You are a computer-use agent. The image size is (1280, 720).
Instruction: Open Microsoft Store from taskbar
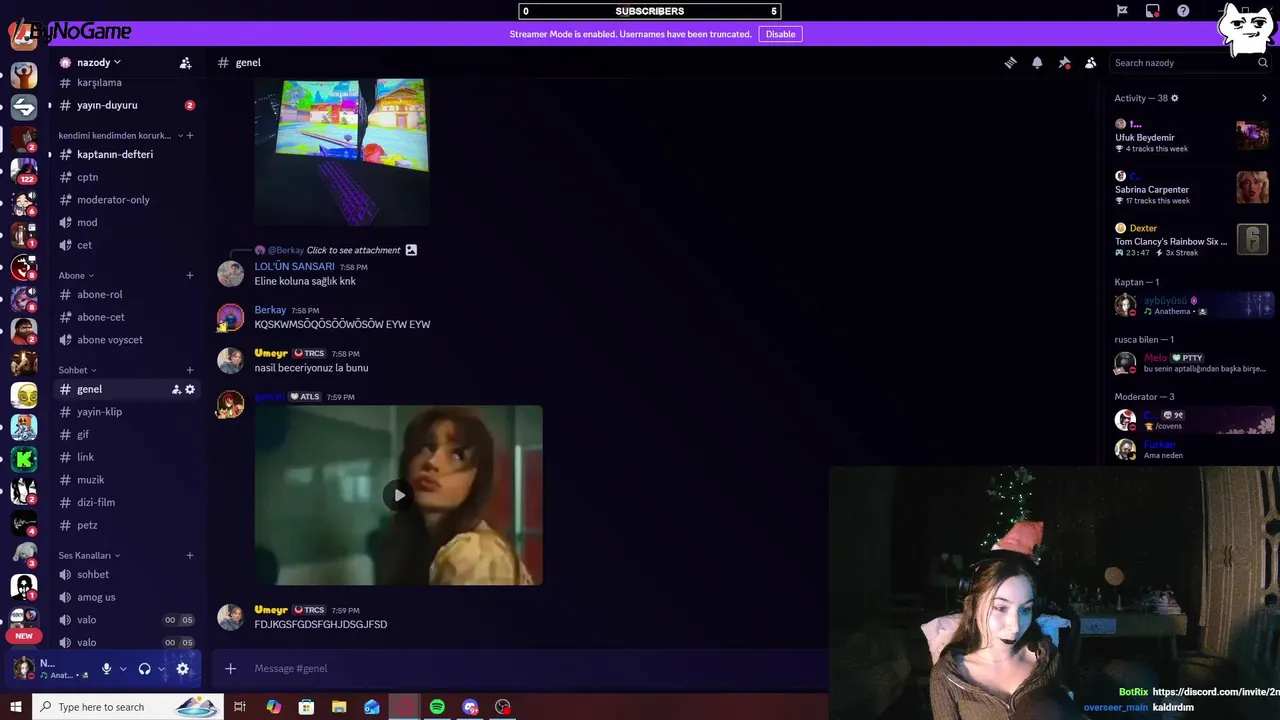click(x=306, y=707)
